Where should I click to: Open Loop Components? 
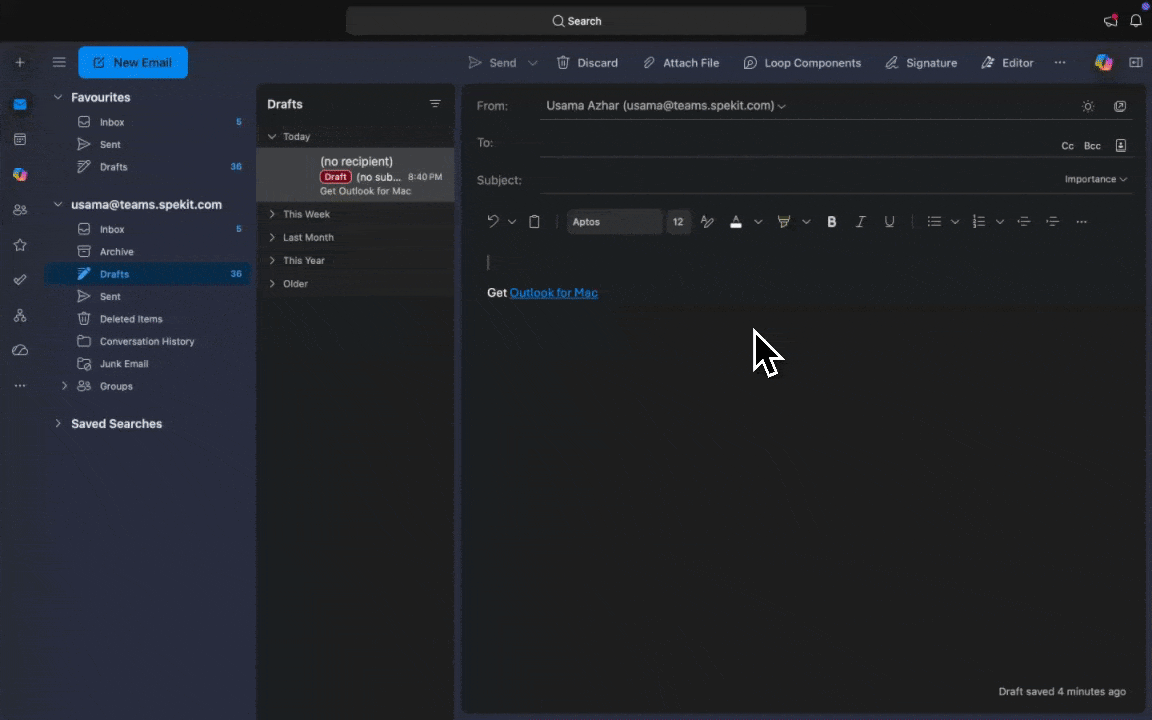click(802, 63)
